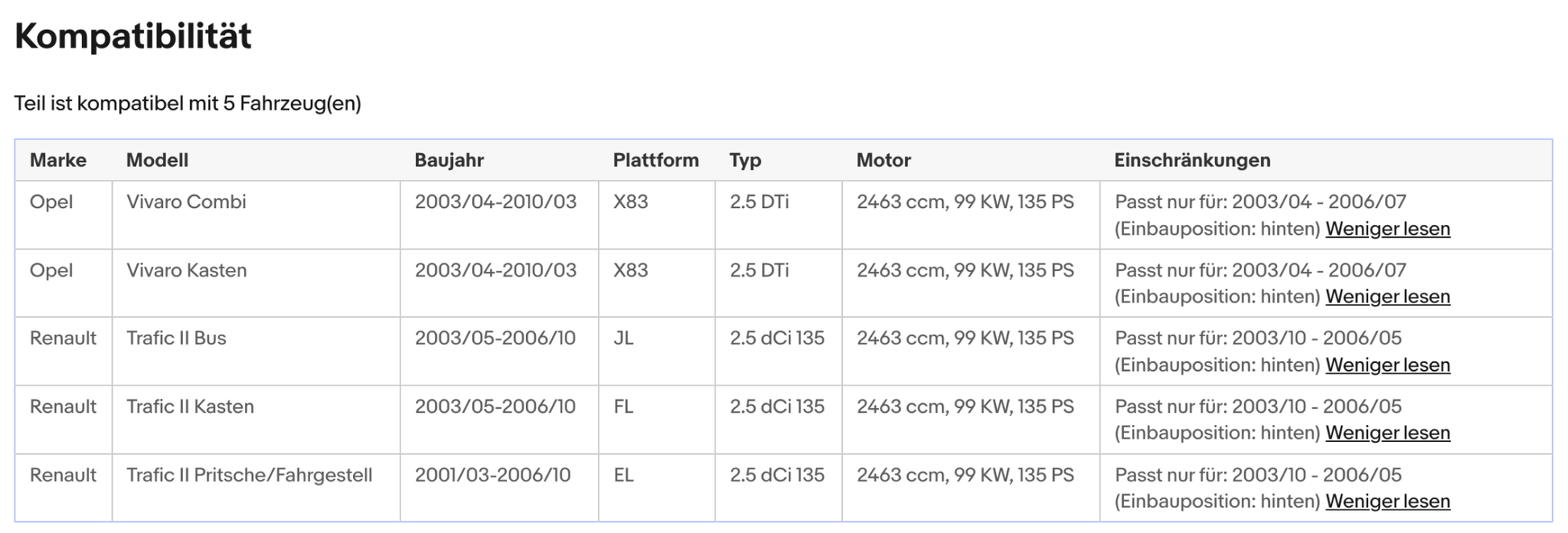Image resolution: width=1568 pixels, height=533 pixels.
Task: Select the 'Trafic II Pritsche/Fahrgestell' model cell
Action: click(x=249, y=475)
